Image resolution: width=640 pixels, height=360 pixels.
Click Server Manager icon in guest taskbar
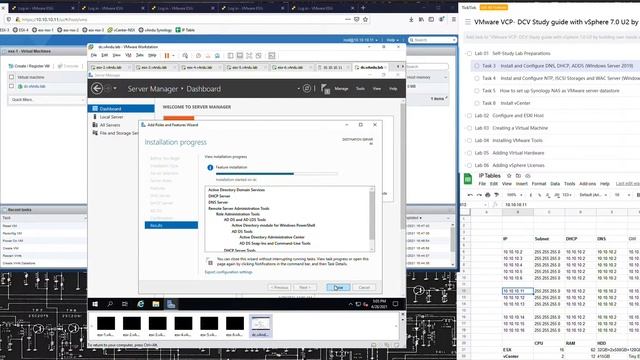point(171,304)
